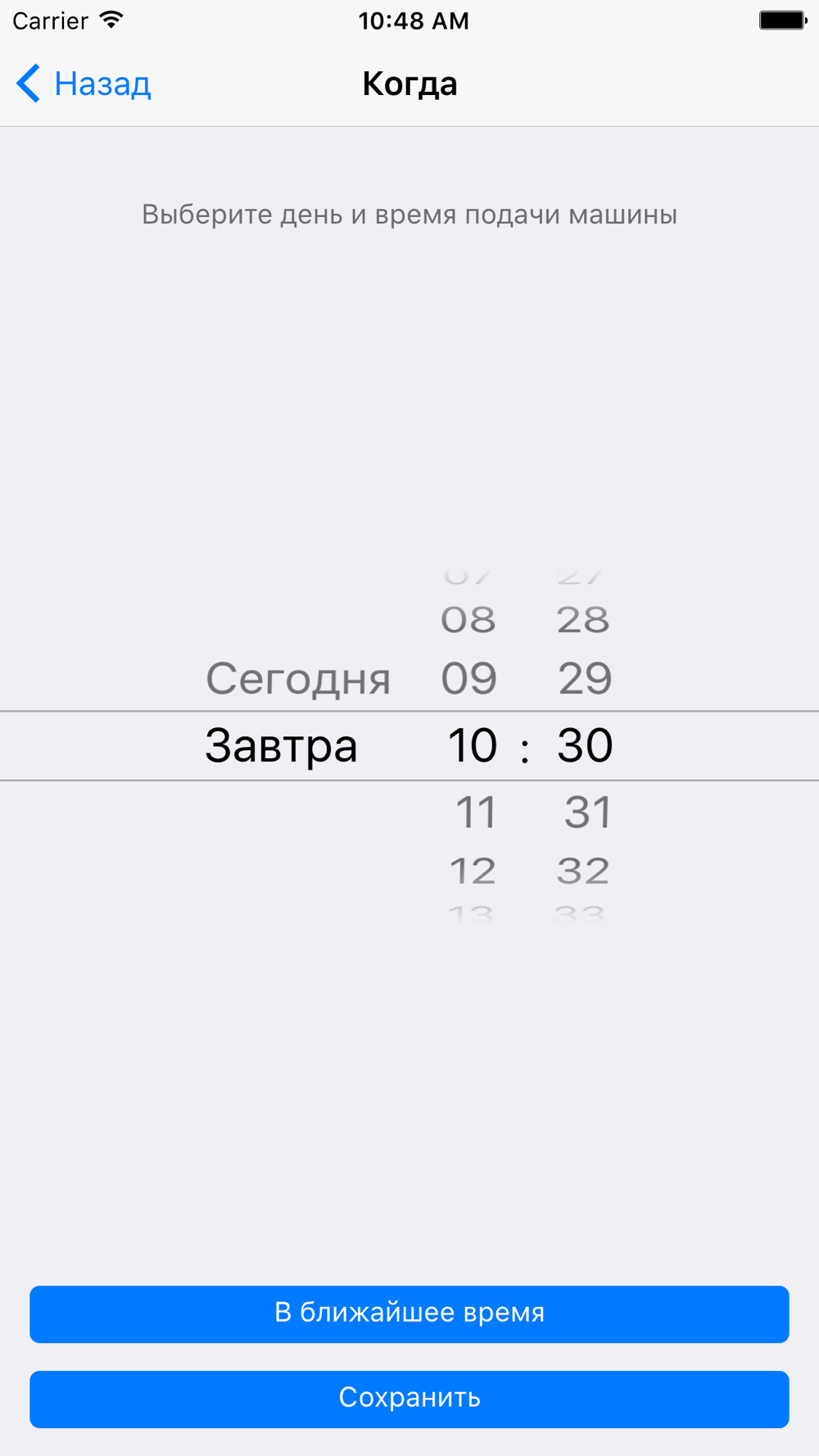The image size is (819, 1456).
Task: Tap the selected minute 30
Action: (585, 745)
